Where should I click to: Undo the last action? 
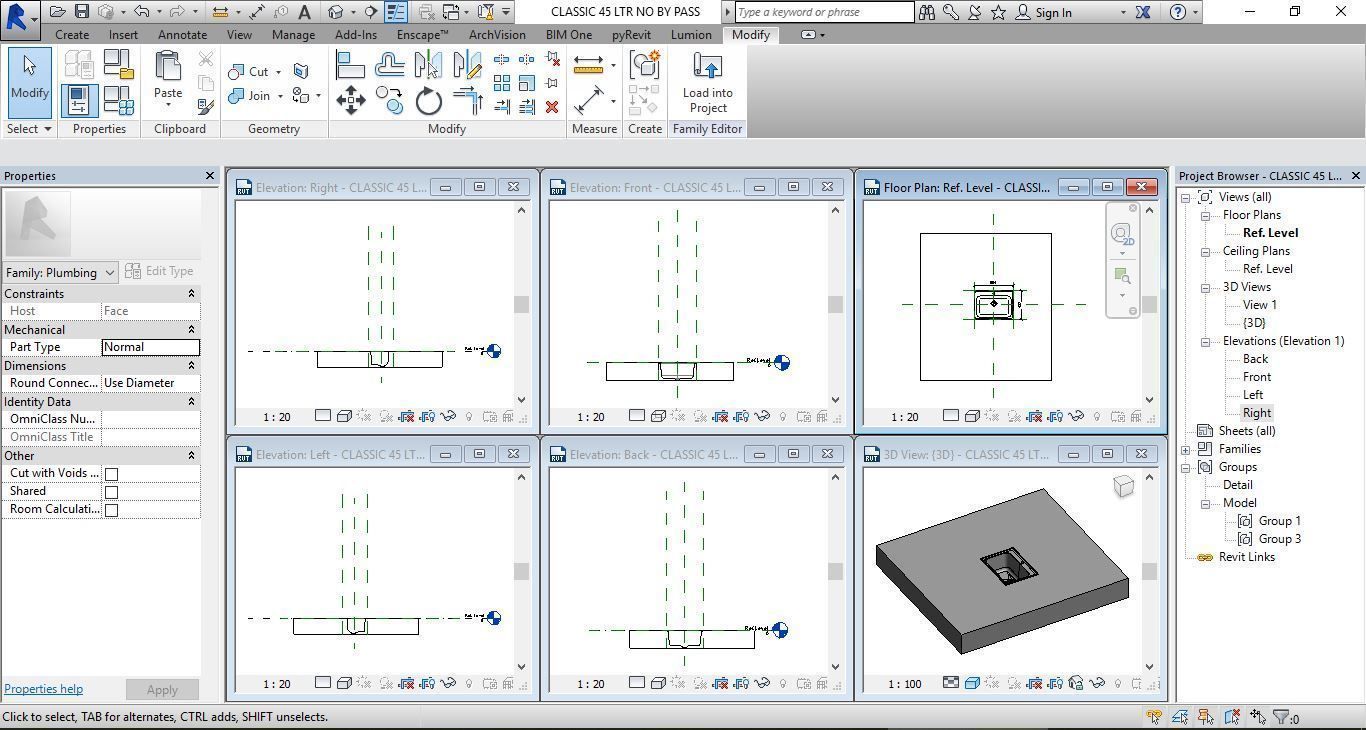coord(141,12)
